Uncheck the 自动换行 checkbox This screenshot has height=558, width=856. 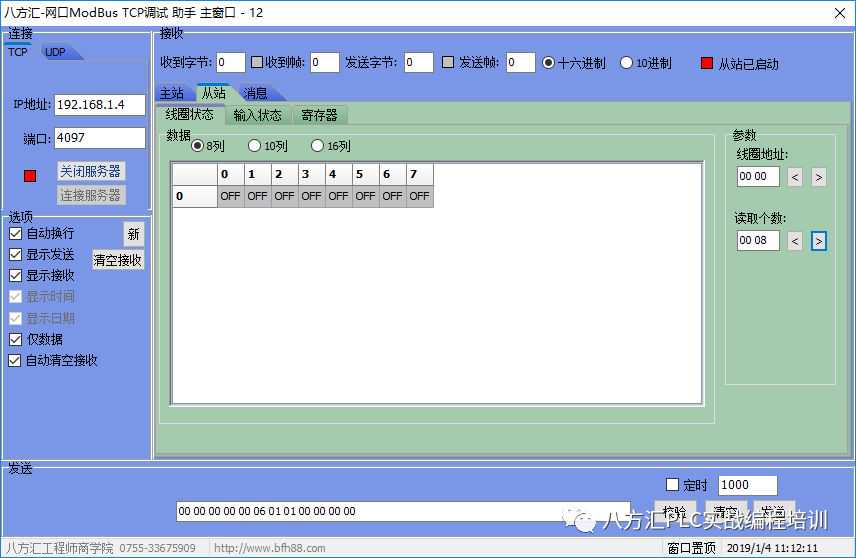15,233
